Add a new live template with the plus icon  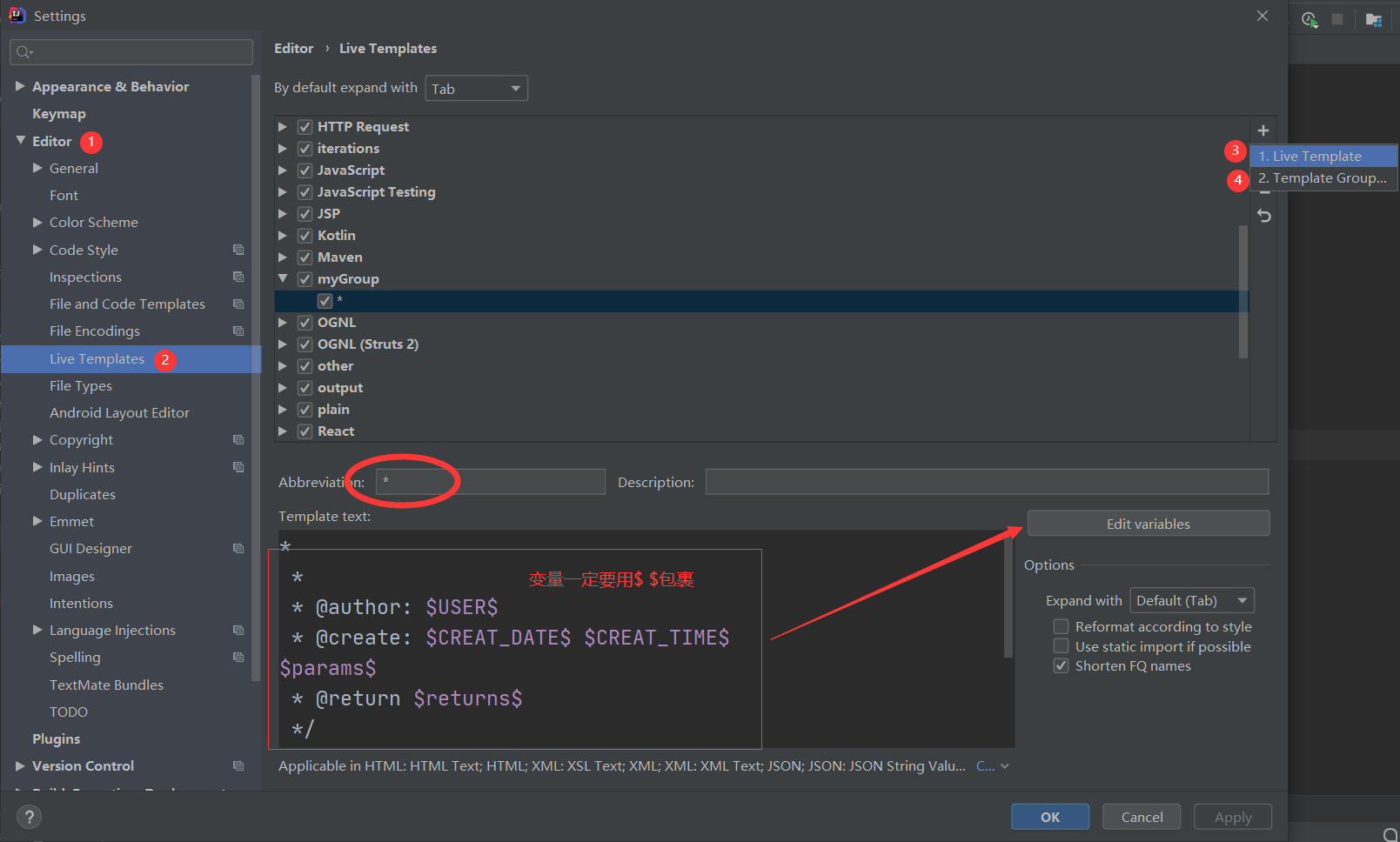point(1263,130)
